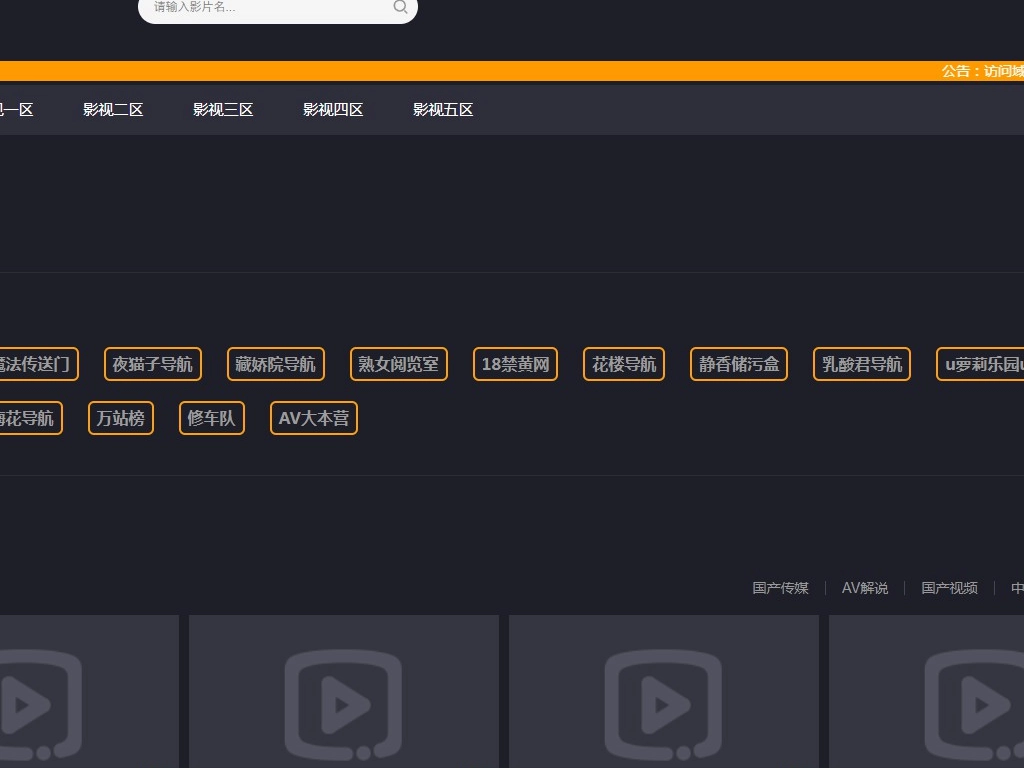The image size is (1024, 768).
Task: Go to the 影视四区 section
Action: [333, 110]
